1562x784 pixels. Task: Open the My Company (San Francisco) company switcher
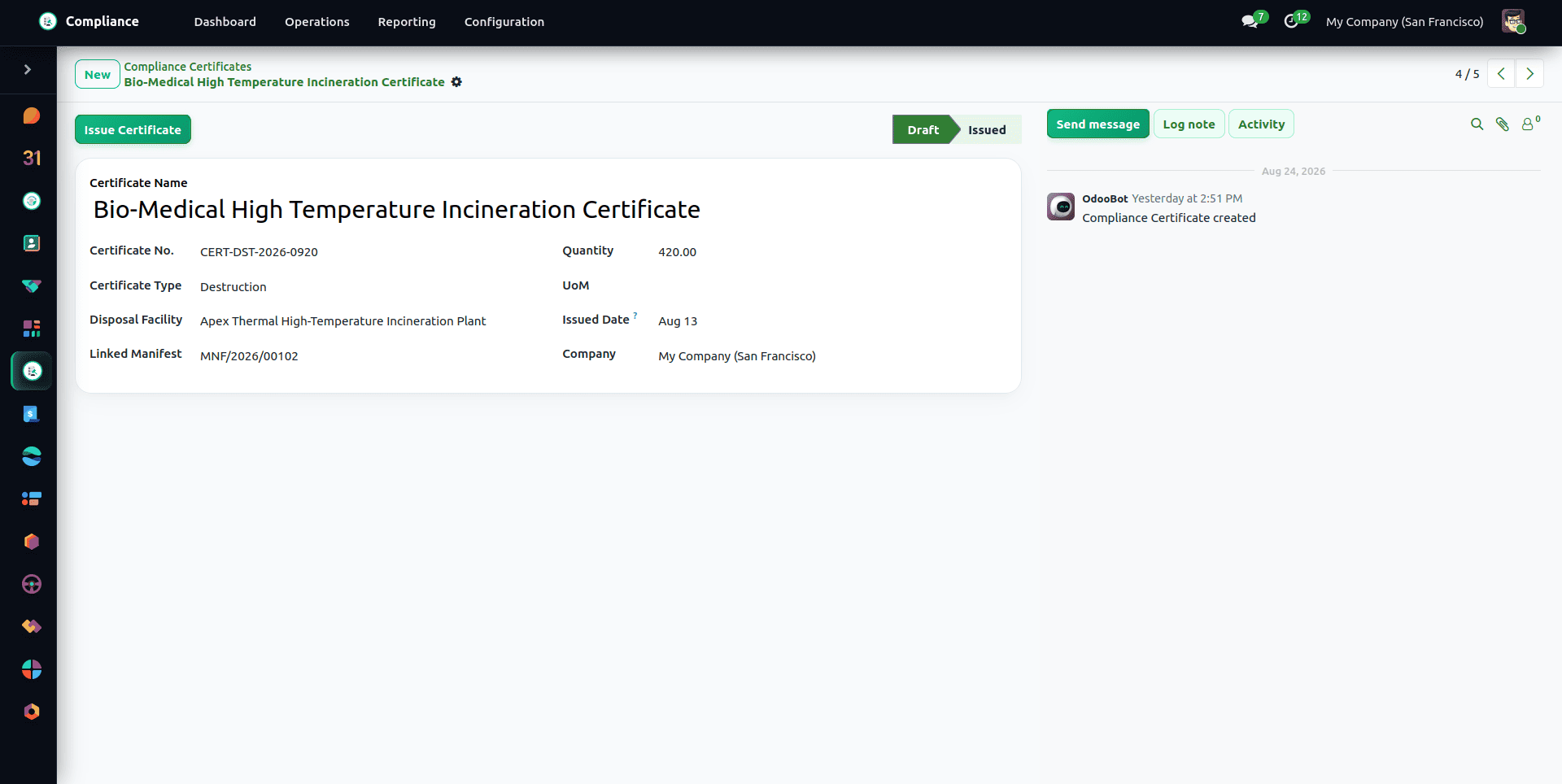(1405, 22)
